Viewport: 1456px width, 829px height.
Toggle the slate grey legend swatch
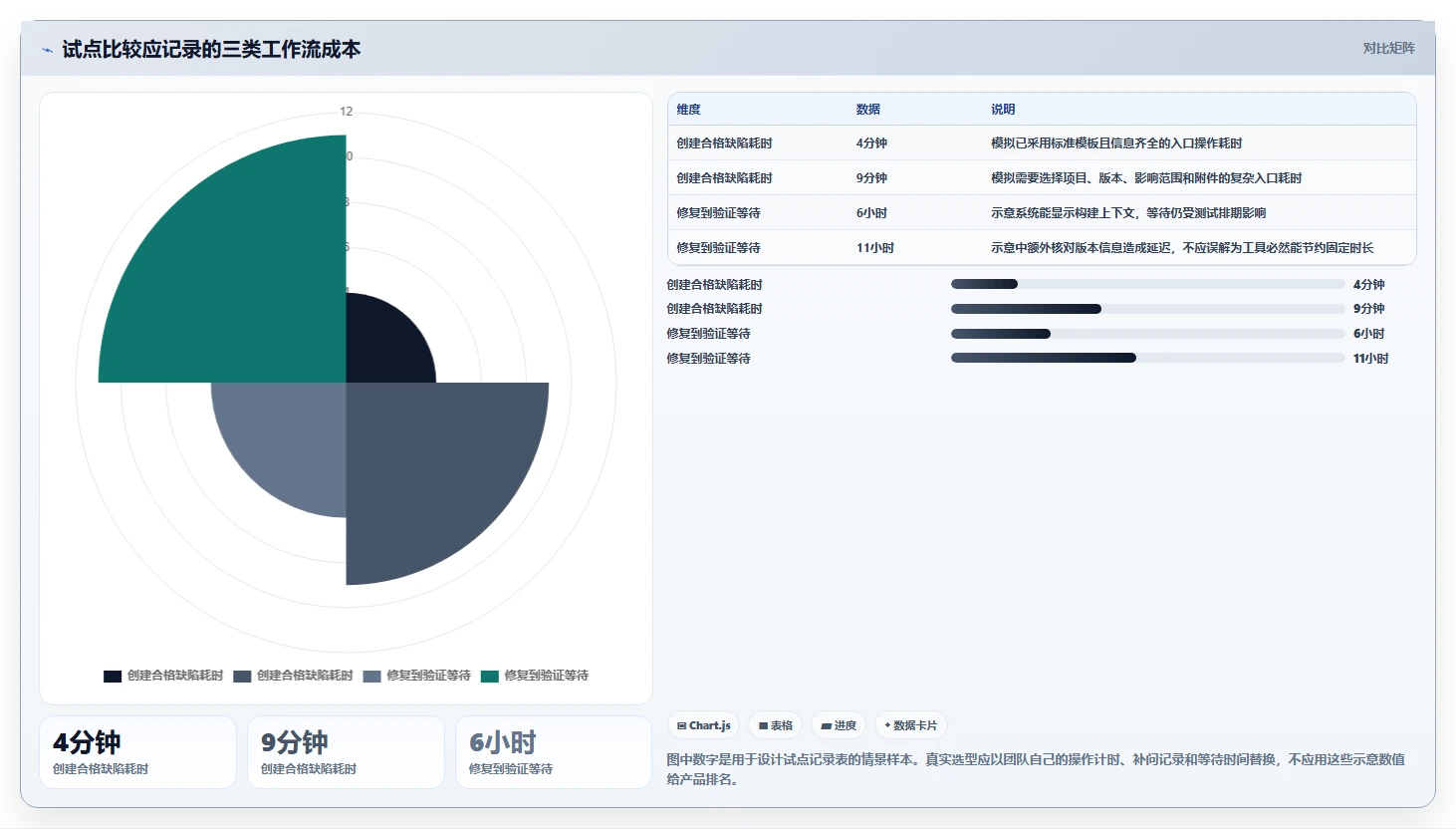[242, 676]
